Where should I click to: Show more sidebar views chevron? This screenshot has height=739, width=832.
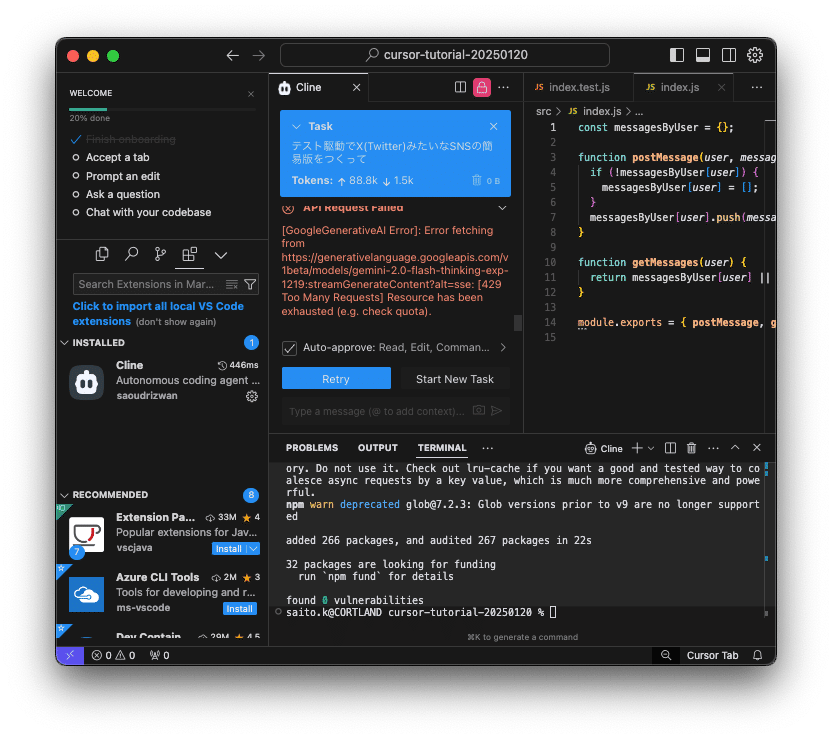click(x=221, y=255)
